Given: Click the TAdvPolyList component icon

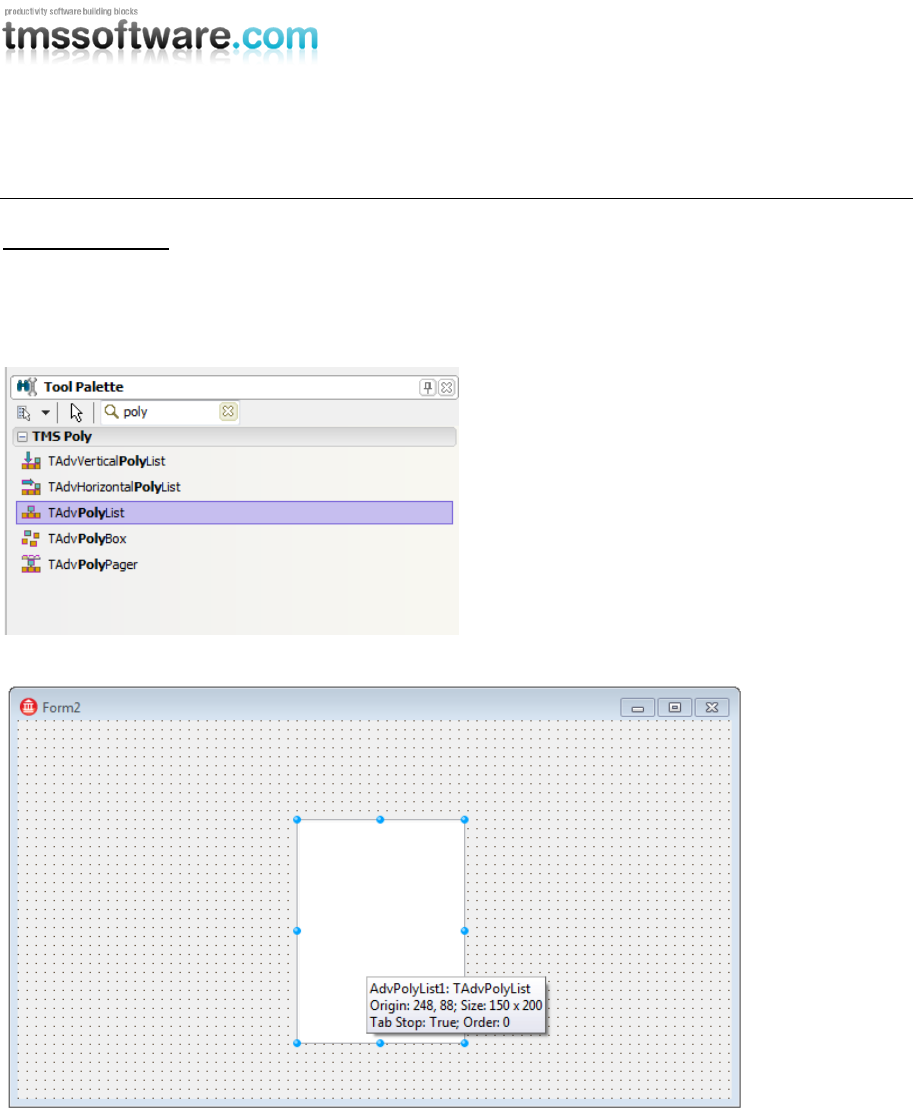Looking at the screenshot, I should [x=31, y=513].
